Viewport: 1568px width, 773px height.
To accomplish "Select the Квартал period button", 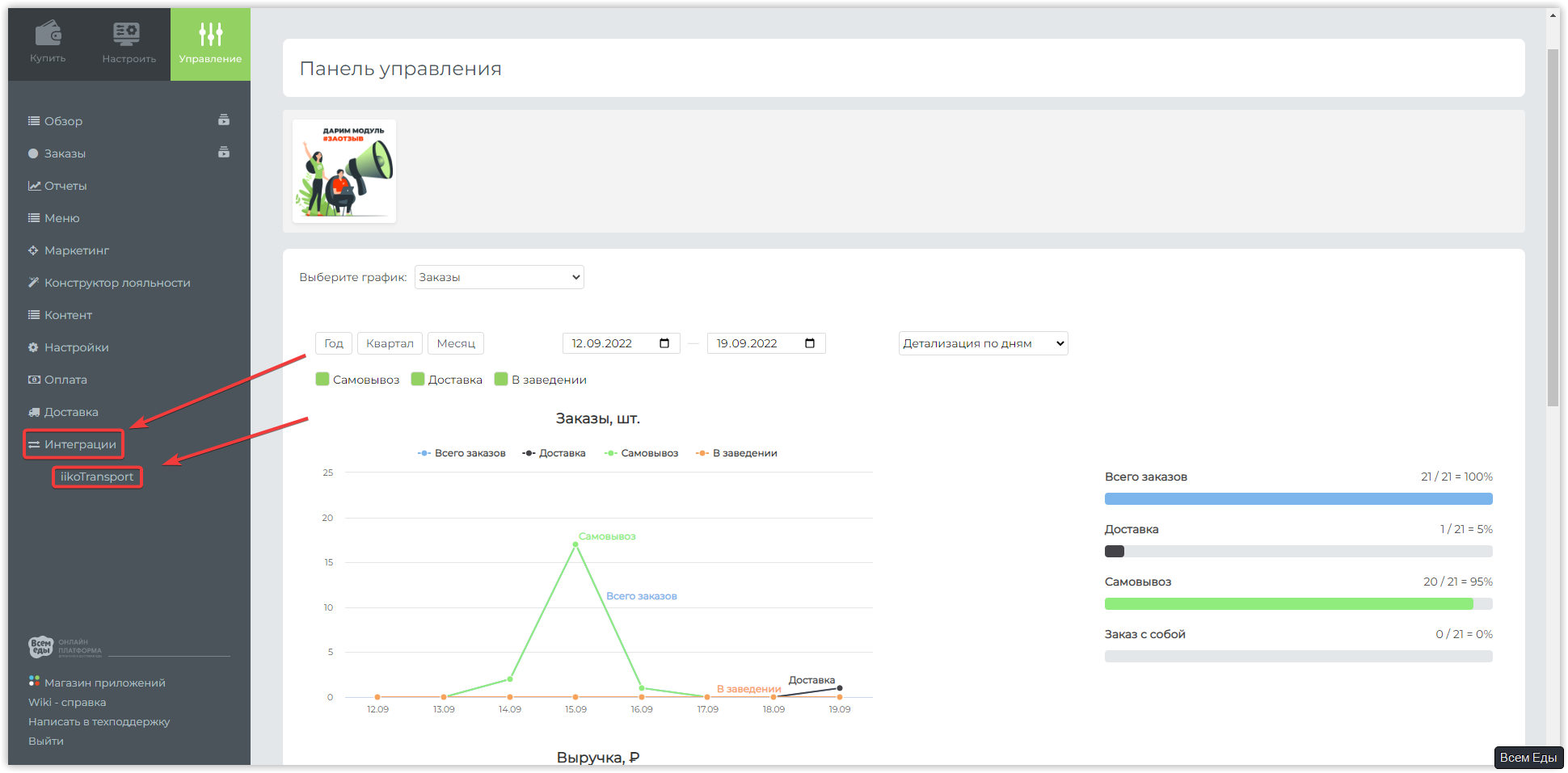I will (x=390, y=343).
